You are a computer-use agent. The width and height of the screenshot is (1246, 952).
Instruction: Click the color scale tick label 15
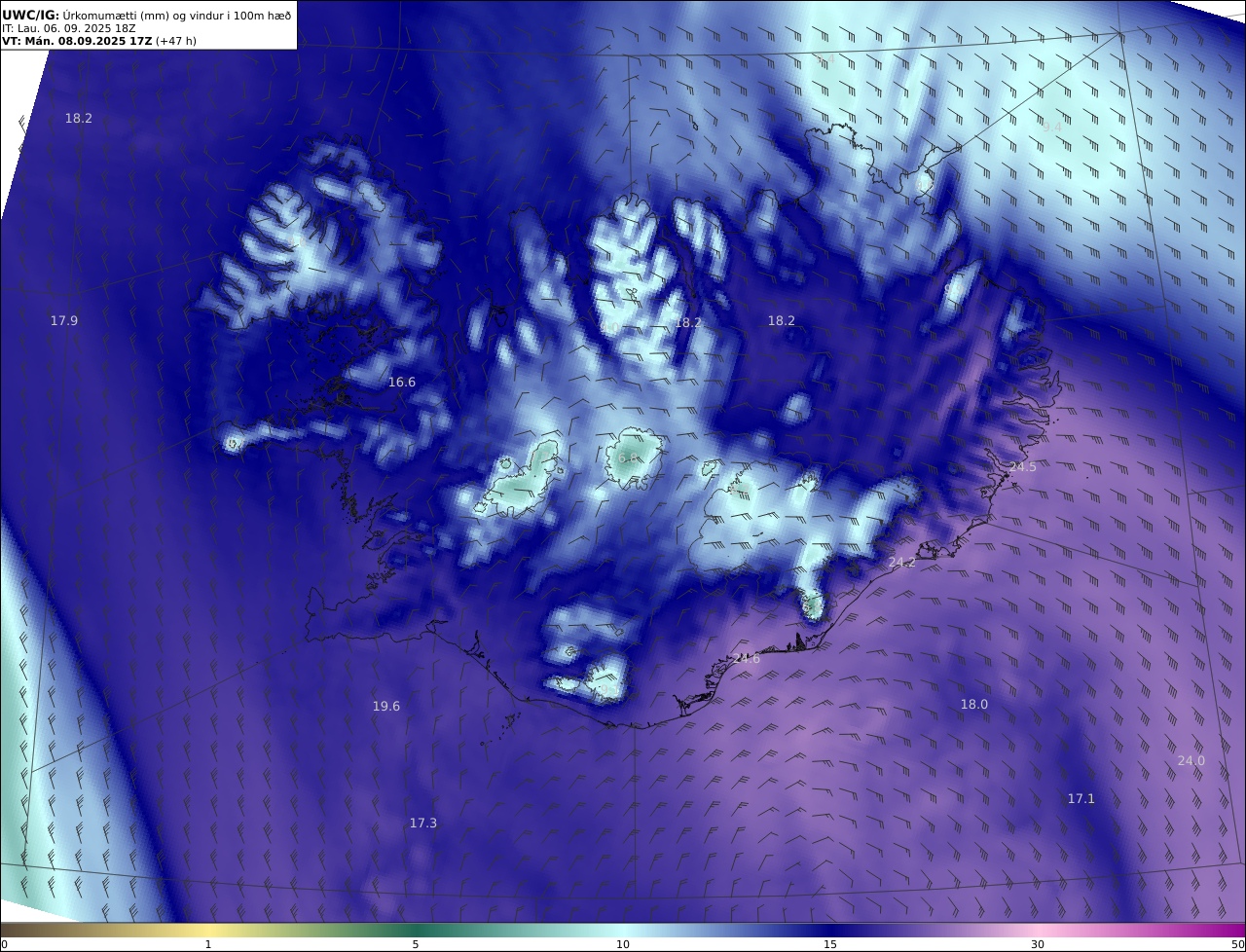(830, 944)
